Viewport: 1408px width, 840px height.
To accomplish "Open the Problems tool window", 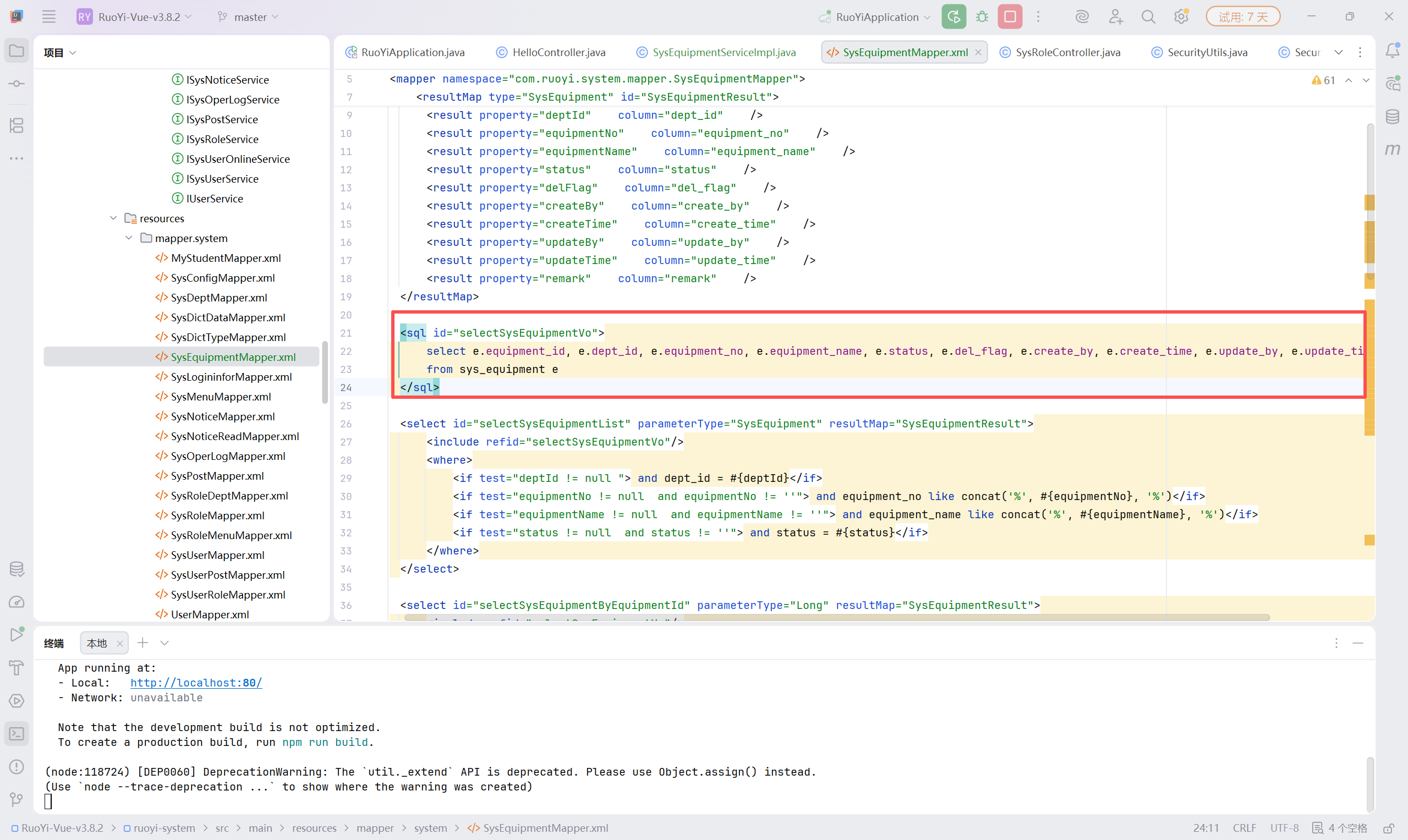I will click(x=17, y=766).
